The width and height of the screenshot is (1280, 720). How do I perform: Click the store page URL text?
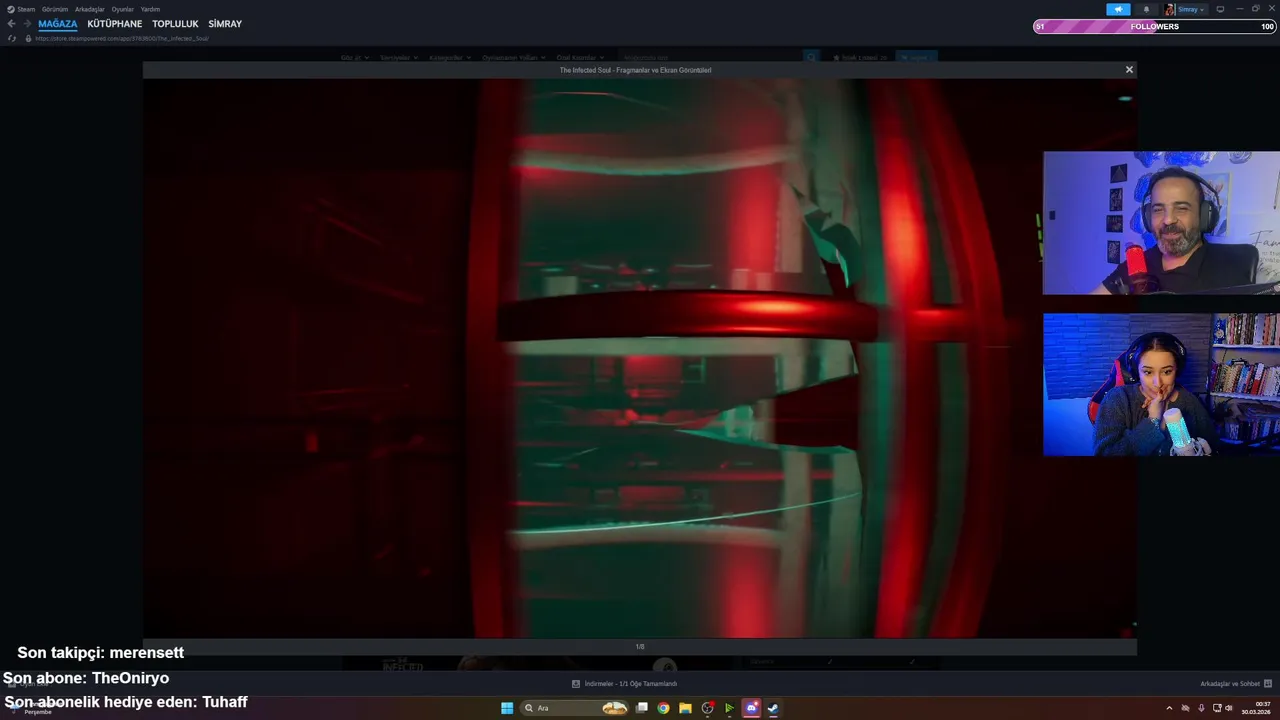tap(122, 38)
